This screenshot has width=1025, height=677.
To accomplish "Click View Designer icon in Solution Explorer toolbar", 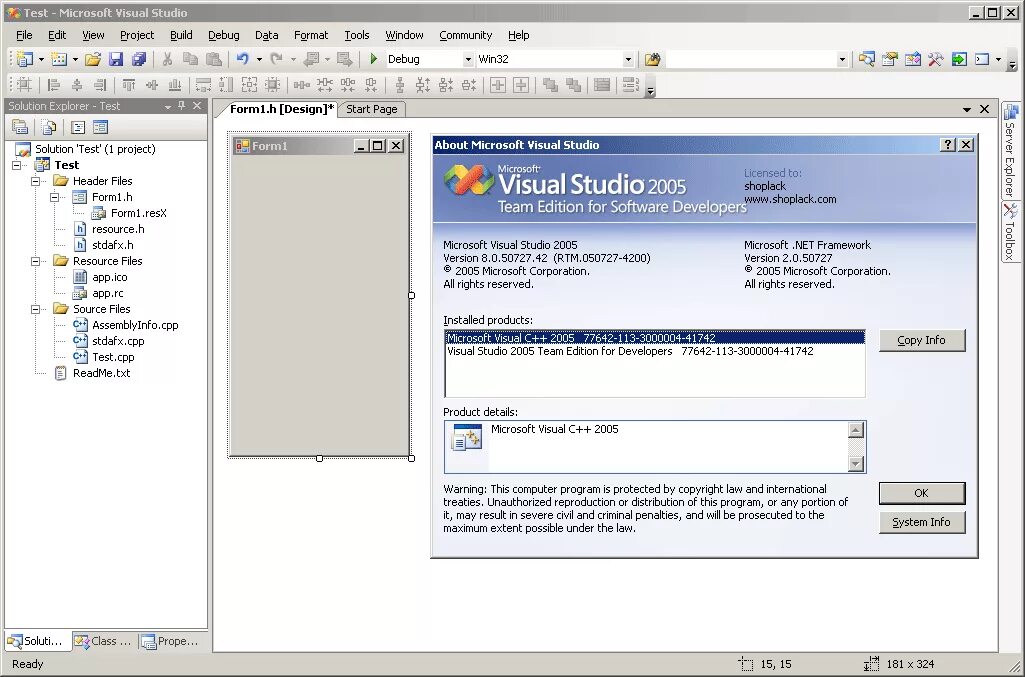I will click(100, 127).
